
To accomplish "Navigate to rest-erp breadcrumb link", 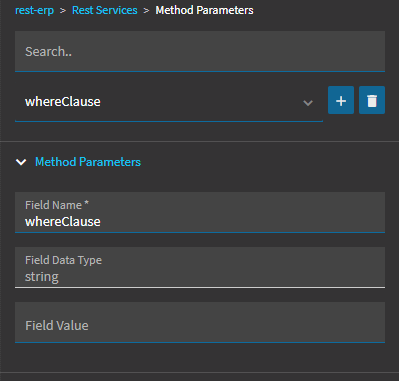I will [34, 10].
